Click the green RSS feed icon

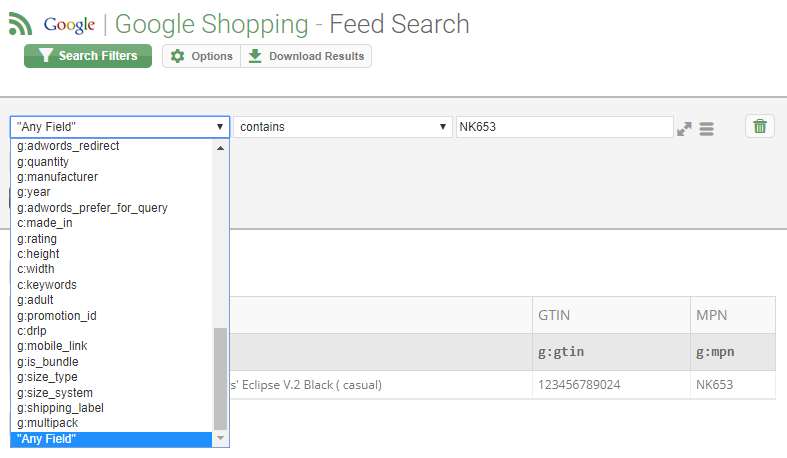coord(21,24)
